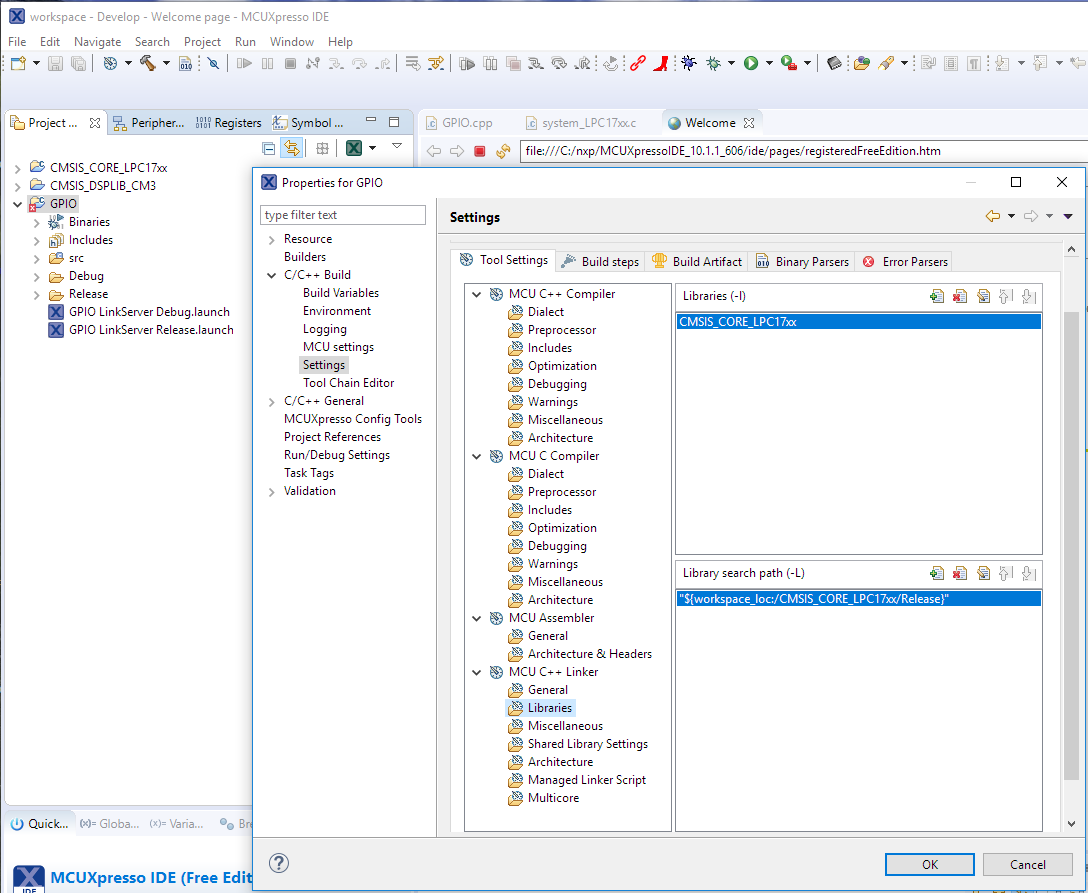The height and width of the screenshot is (893, 1088).
Task: Click the Welcome page URL field
Action: 804,151
